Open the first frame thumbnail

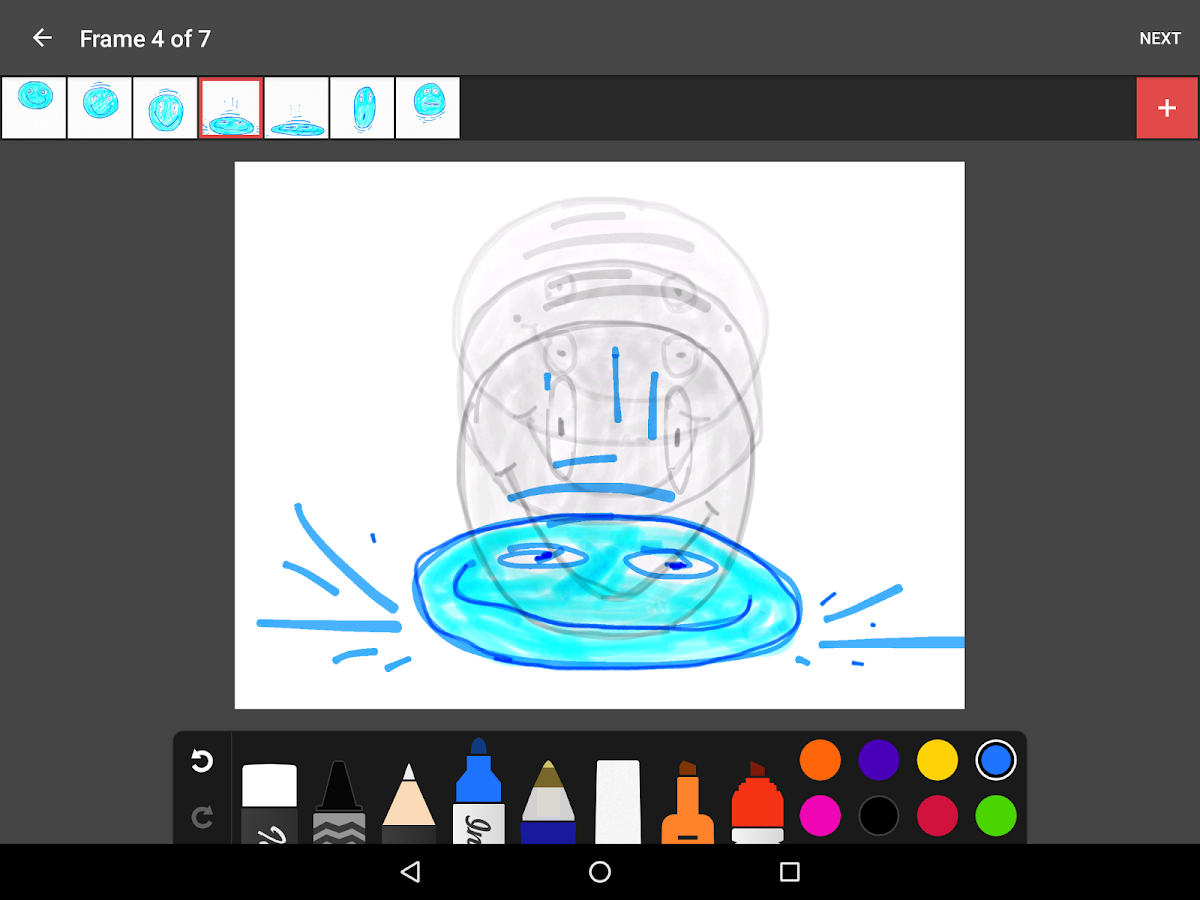(x=34, y=108)
